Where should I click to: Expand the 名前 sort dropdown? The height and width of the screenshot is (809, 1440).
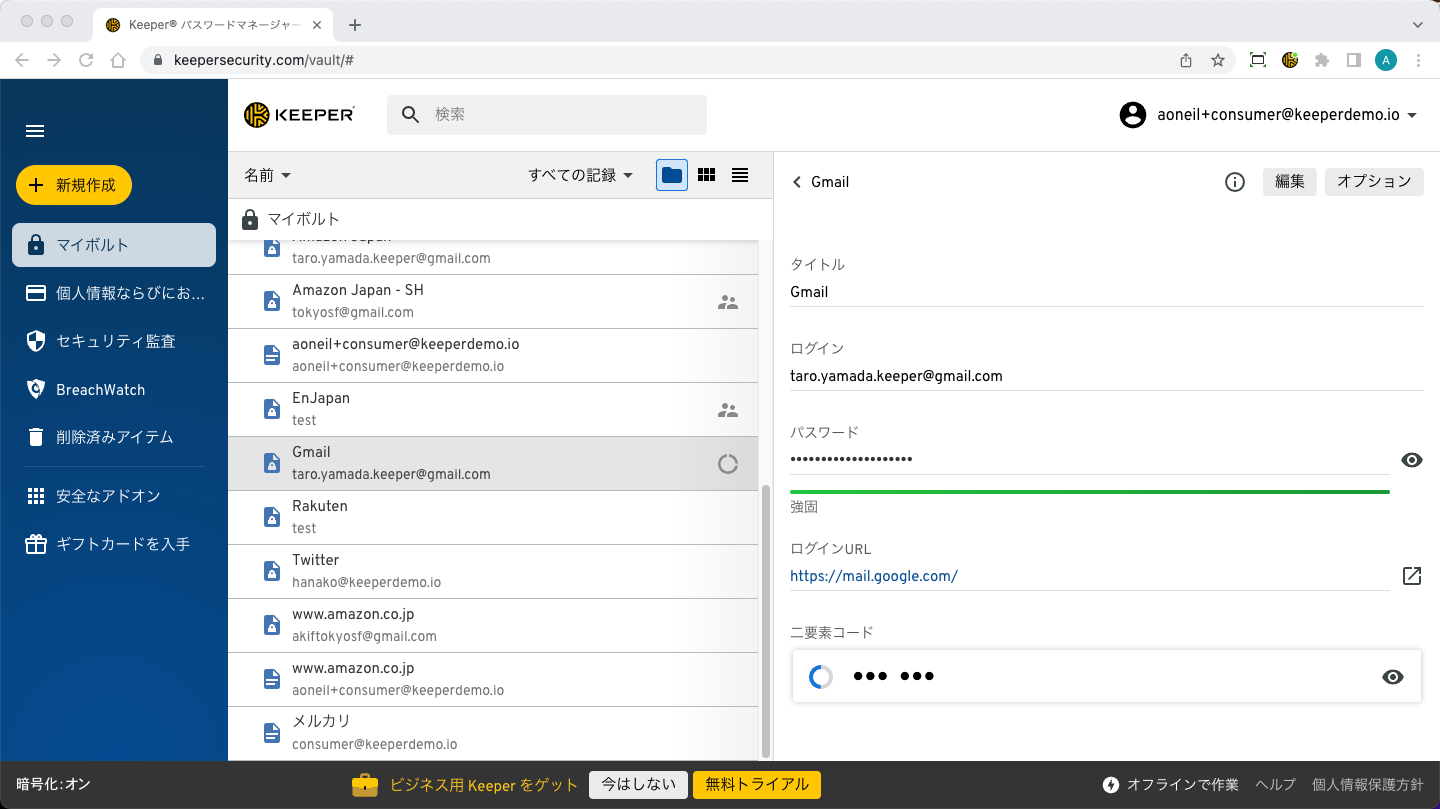[x=268, y=175]
